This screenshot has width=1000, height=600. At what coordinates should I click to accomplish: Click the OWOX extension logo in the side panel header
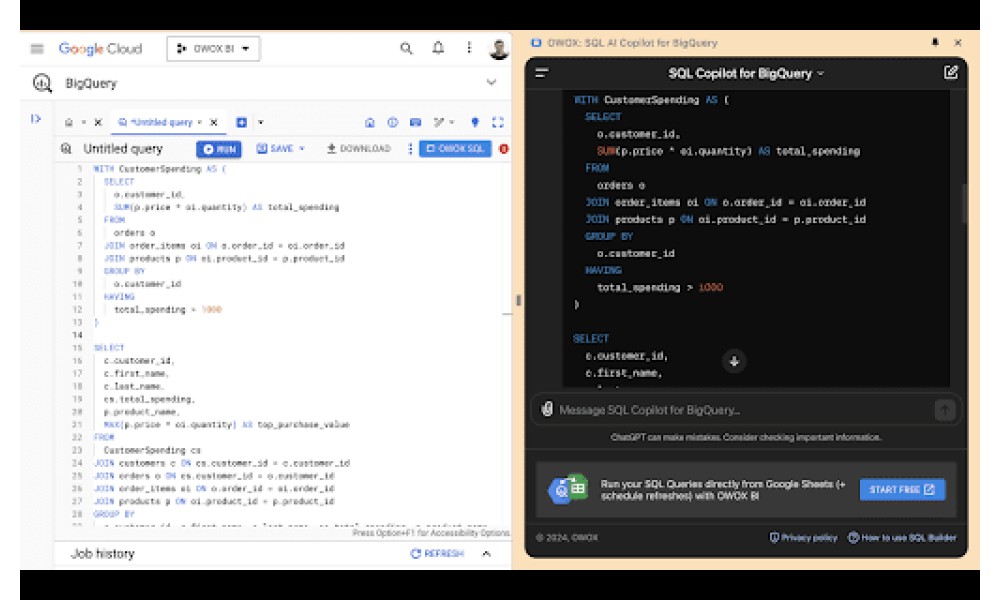tap(536, 43)
